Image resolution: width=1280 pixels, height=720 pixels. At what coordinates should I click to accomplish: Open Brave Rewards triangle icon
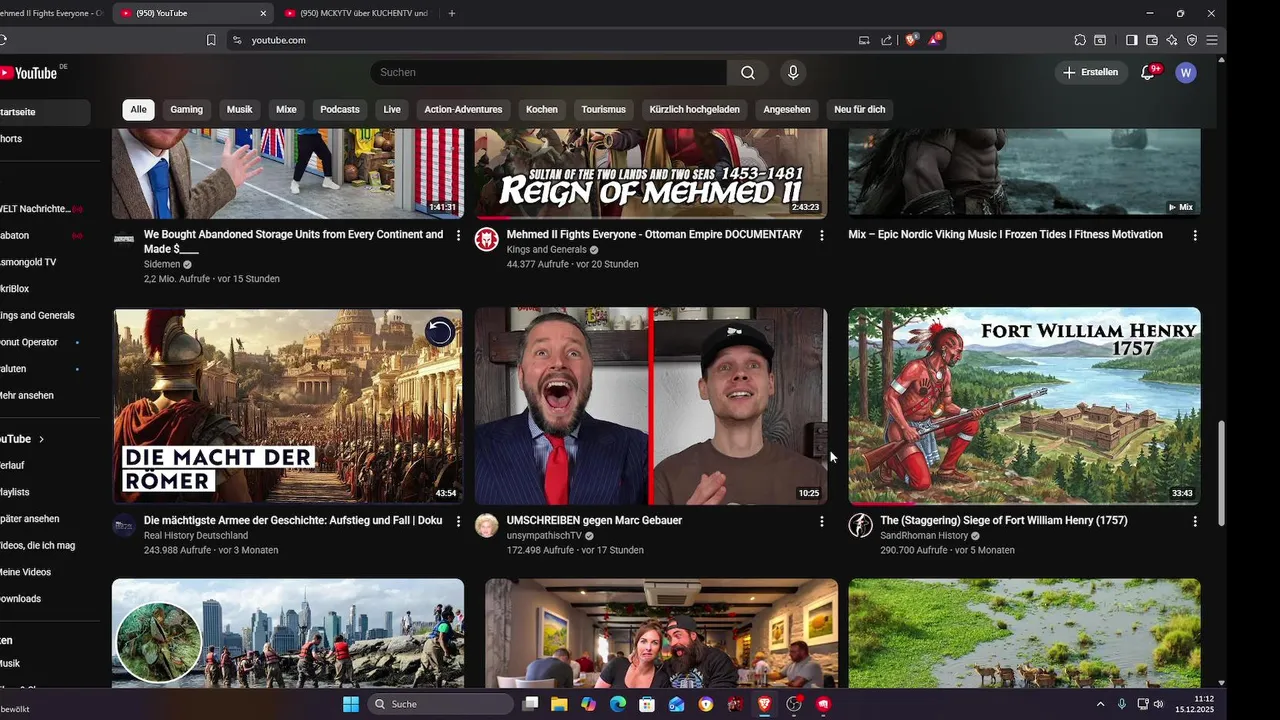click(x=934, y=40)
